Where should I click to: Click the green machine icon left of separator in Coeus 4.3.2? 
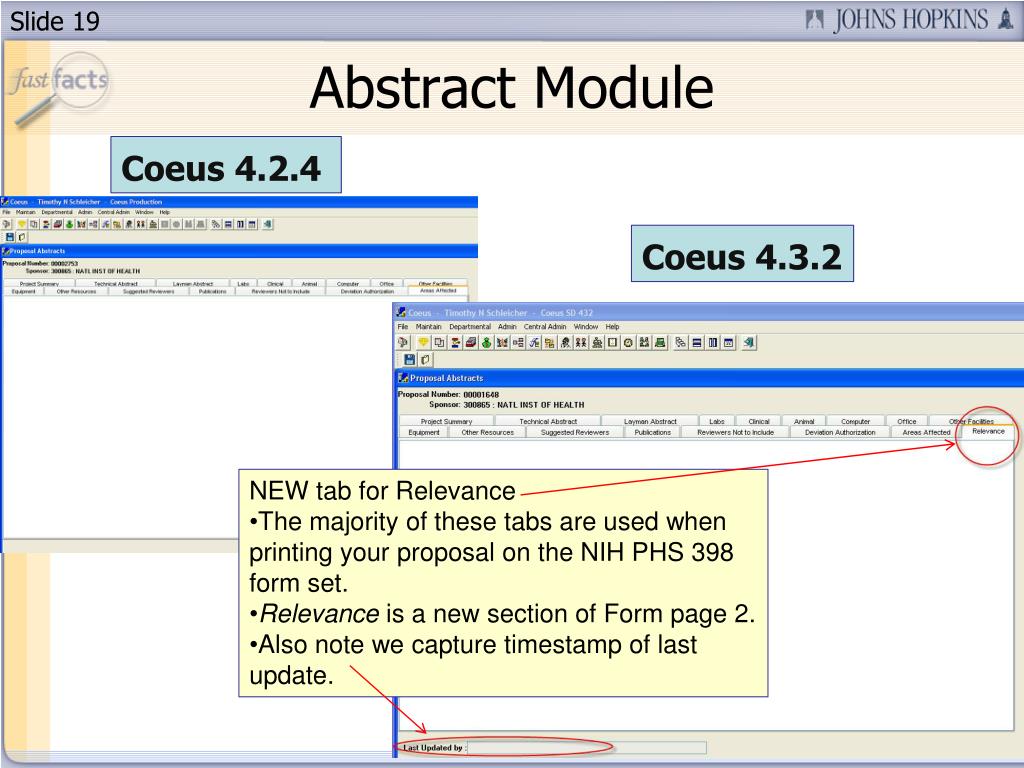tap(660, 342)
